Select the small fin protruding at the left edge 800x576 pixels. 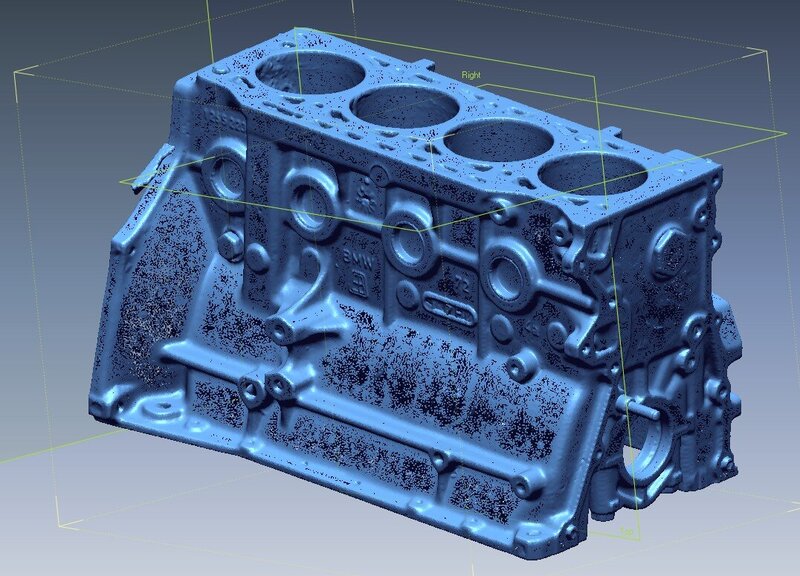click(158, 165)
